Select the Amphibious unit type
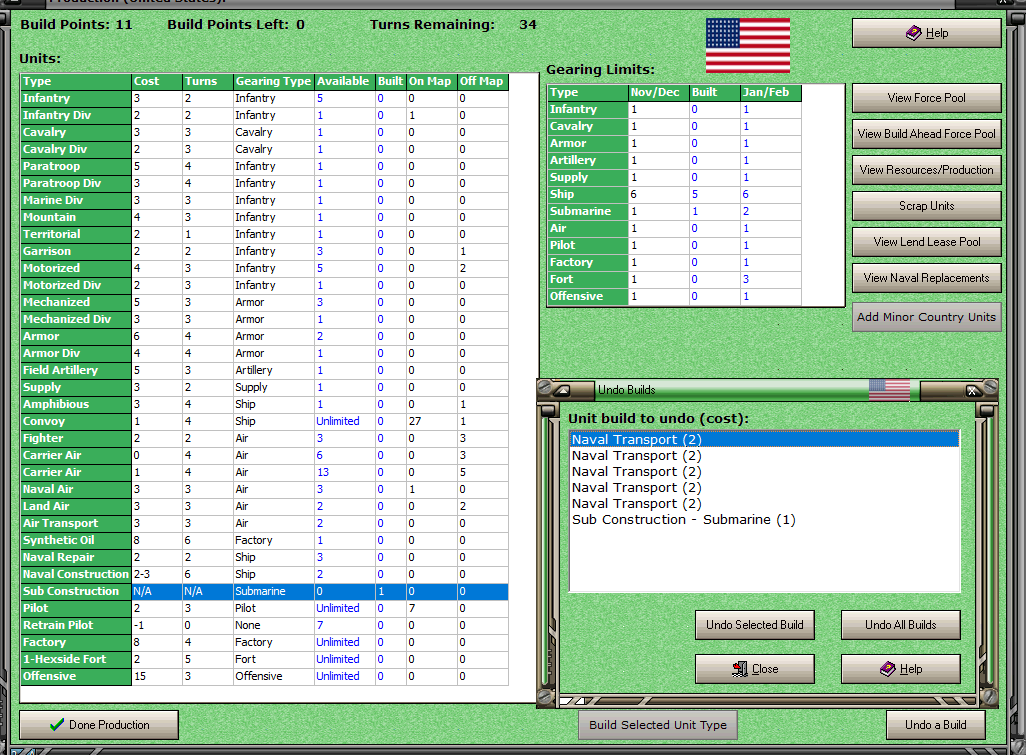The width and height of the screenshot is (1026, 755). 76,404
